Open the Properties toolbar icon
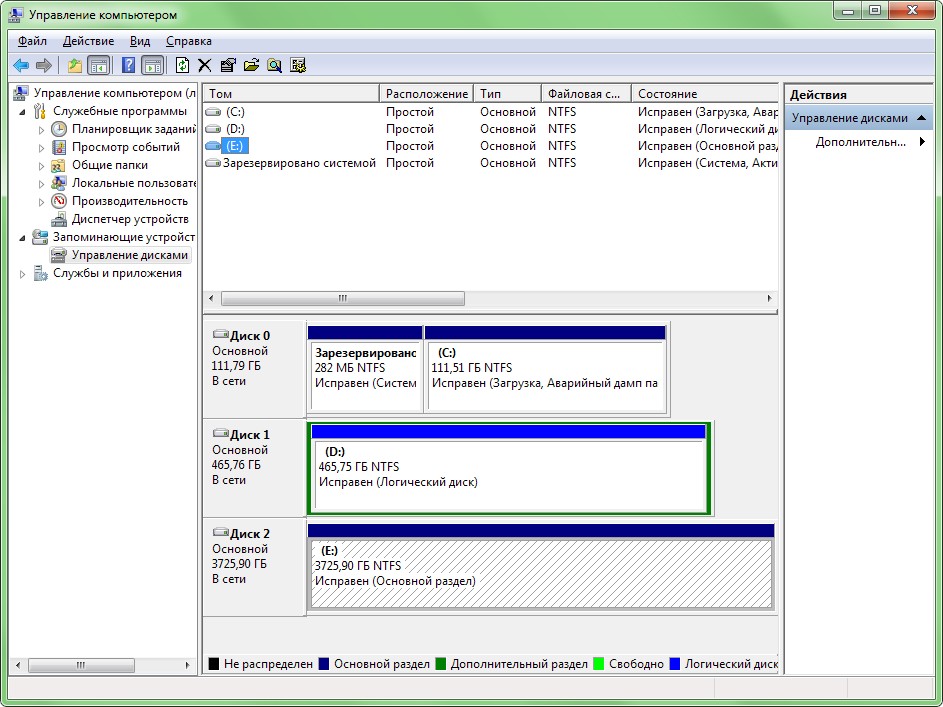943x707 pixels. 228,65
